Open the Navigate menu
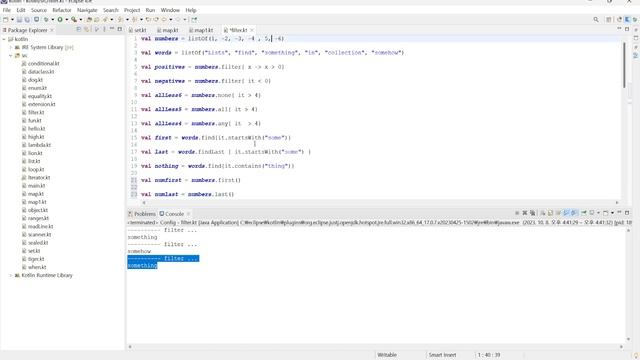Viewport: 640px width, 360px height. [87, 10]
